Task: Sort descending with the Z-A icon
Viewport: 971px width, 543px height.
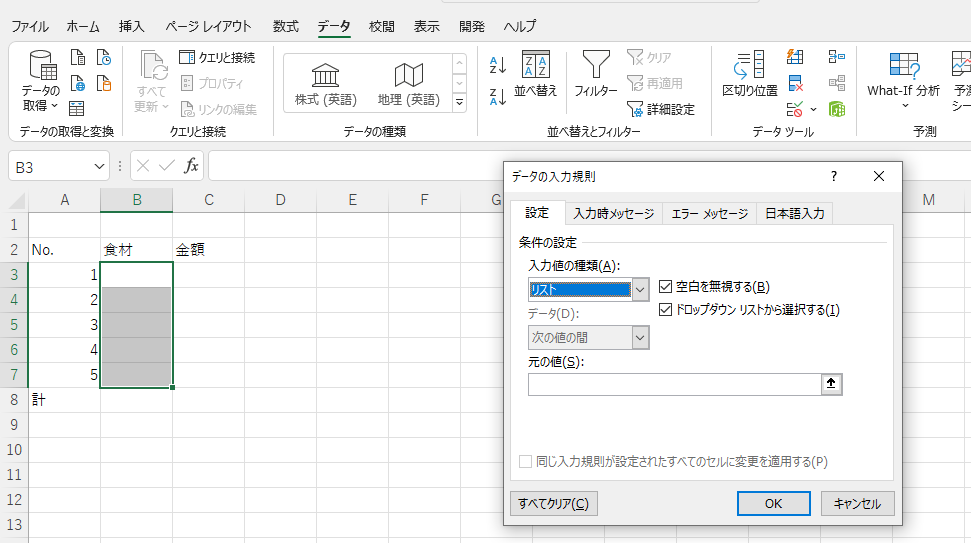Action: point(498,97)
